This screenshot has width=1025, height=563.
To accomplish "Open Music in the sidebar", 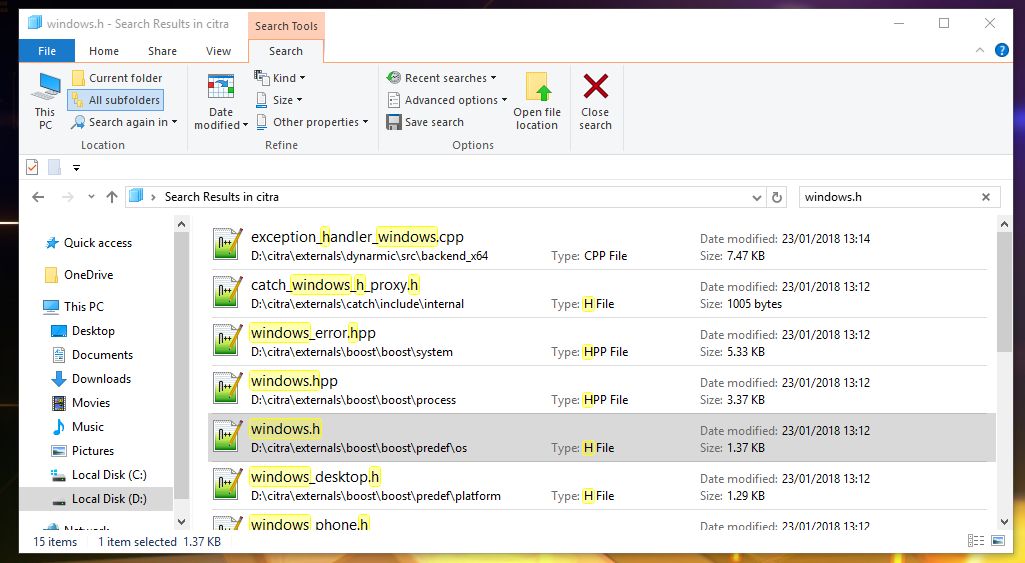I will 78,427.
